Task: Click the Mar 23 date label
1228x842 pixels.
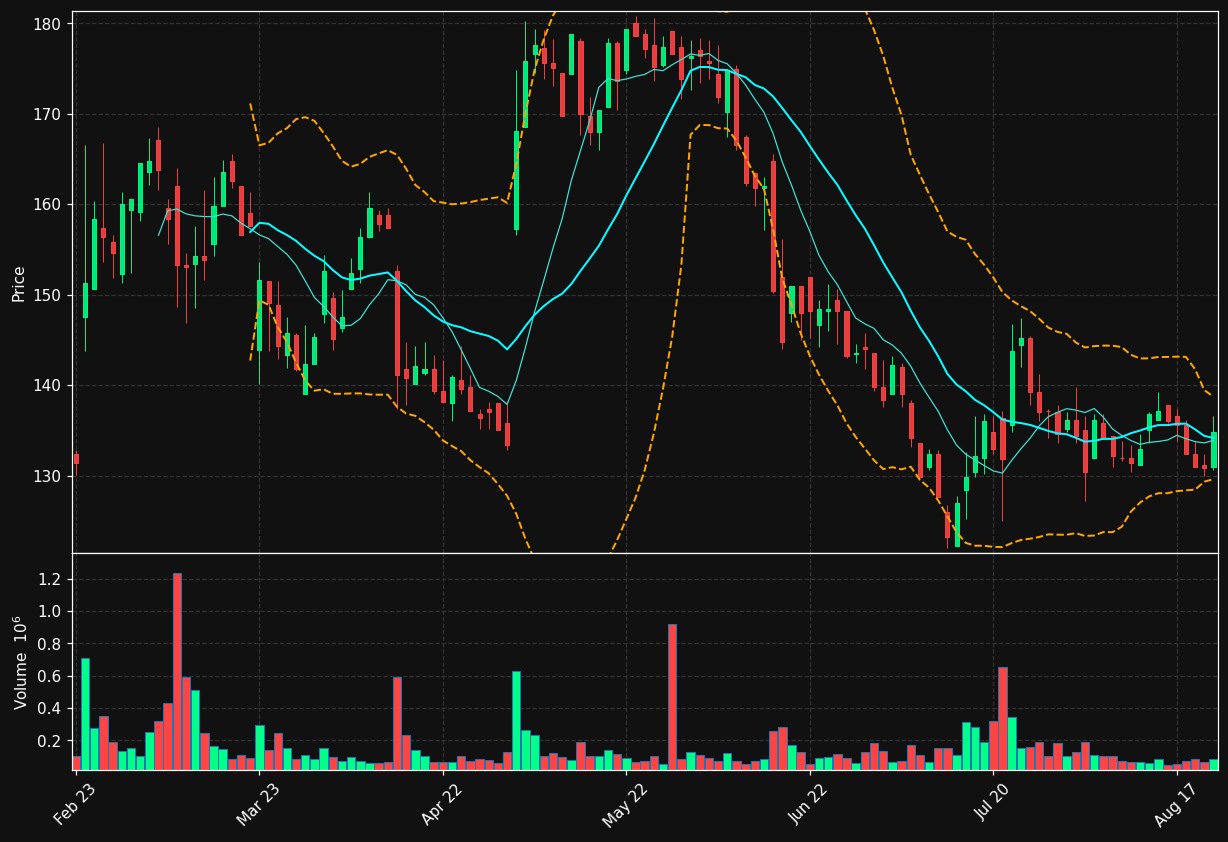Action: coord(258,803)
